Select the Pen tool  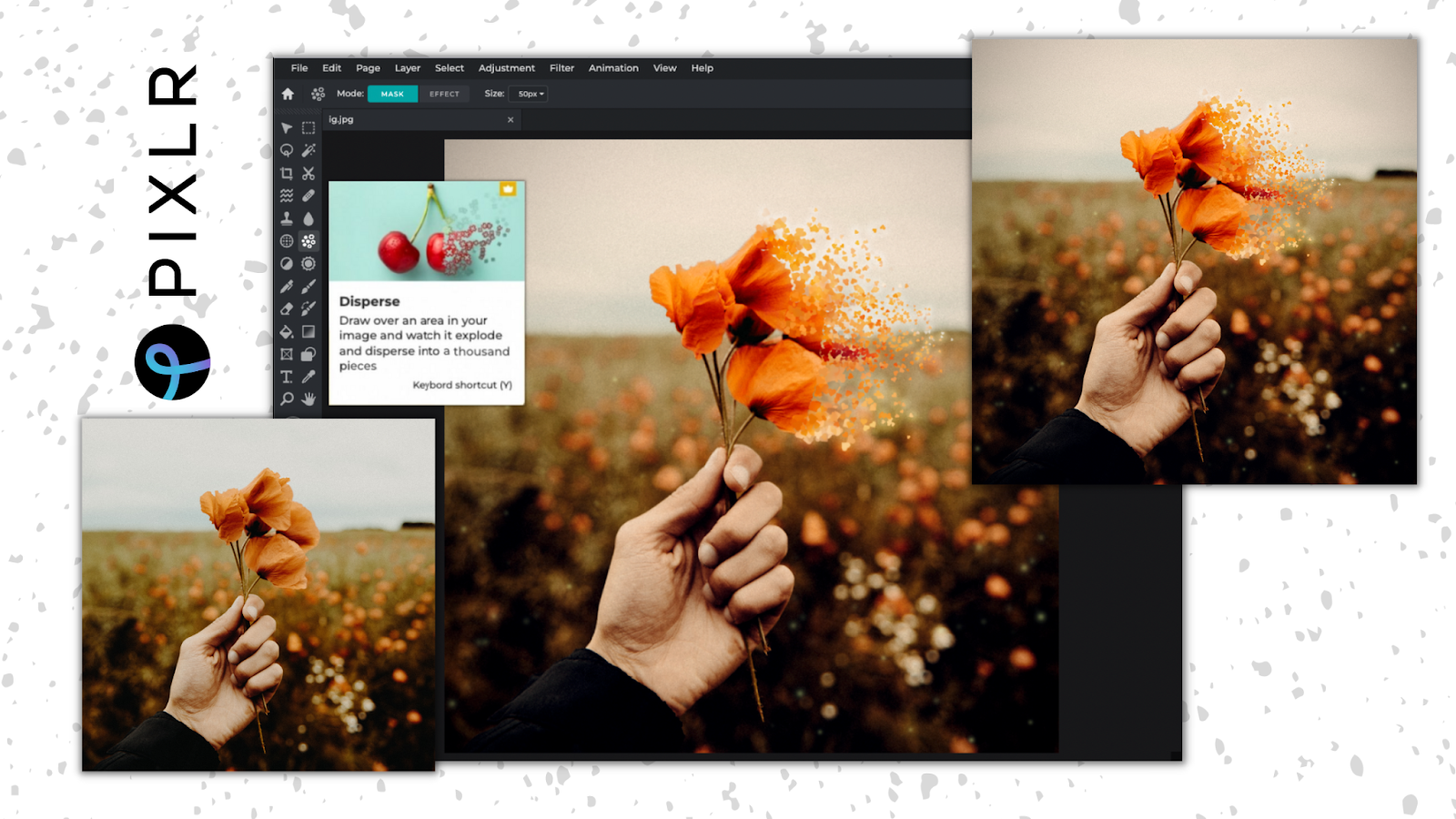point(287,287)
